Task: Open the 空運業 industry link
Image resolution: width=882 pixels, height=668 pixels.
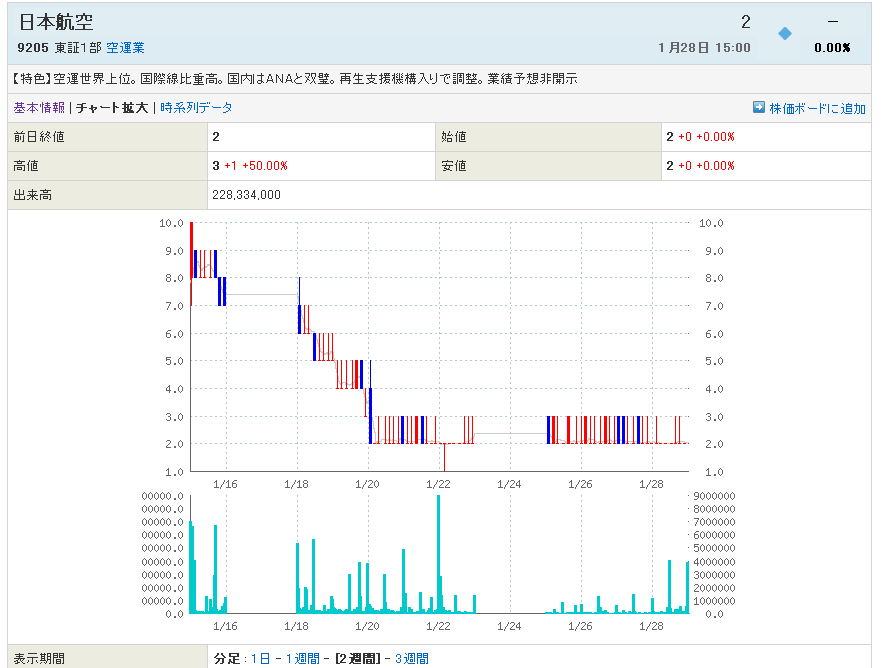Action: coord(125,48)
